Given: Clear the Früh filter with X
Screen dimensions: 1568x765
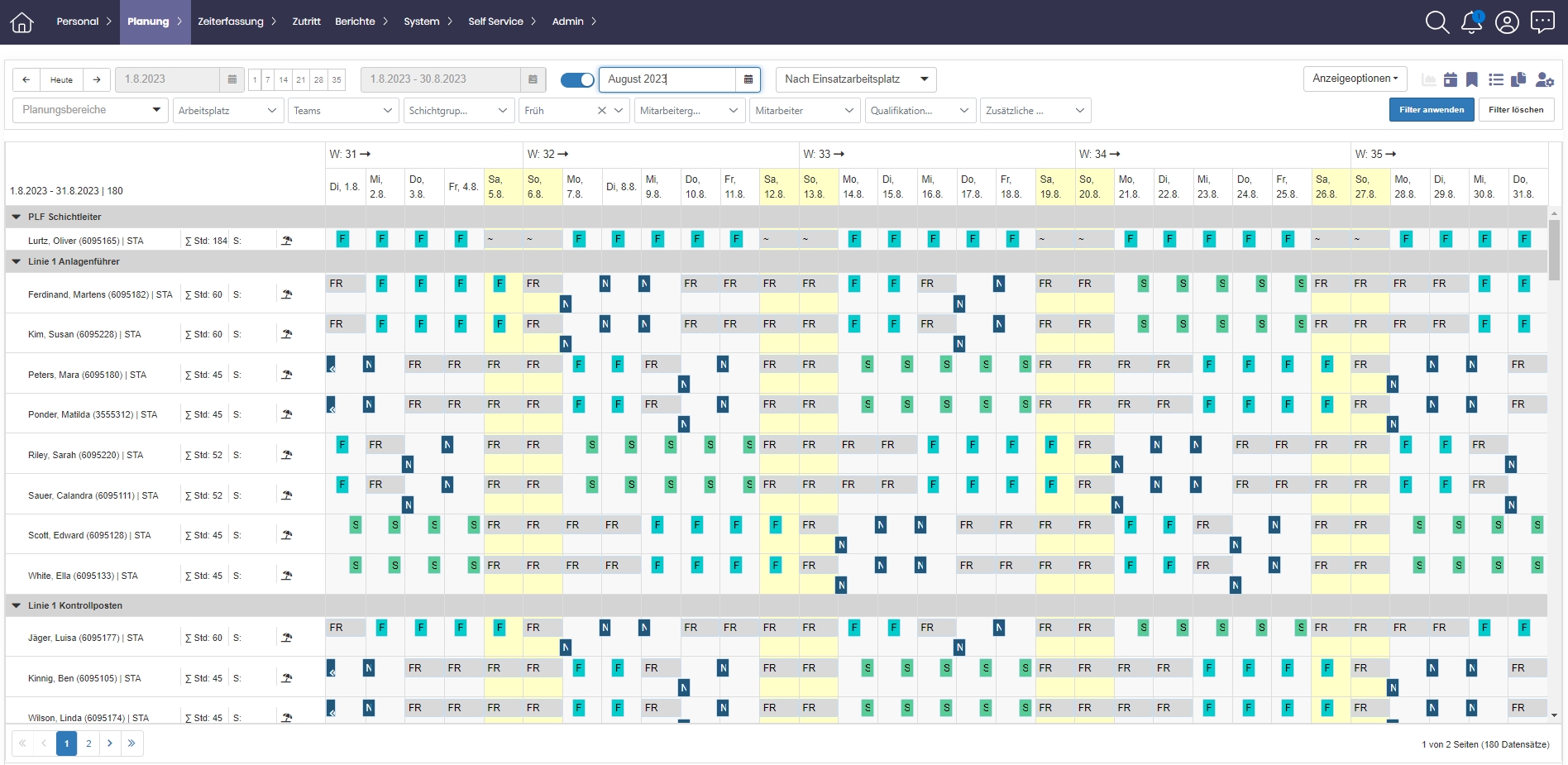Looking at the screenshot, I should [601, 111].
